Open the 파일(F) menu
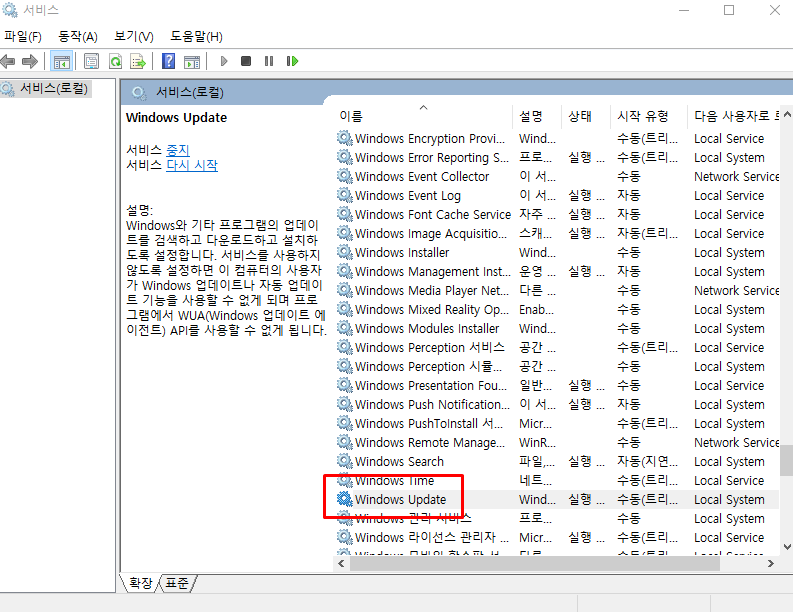 pos(23,36)
